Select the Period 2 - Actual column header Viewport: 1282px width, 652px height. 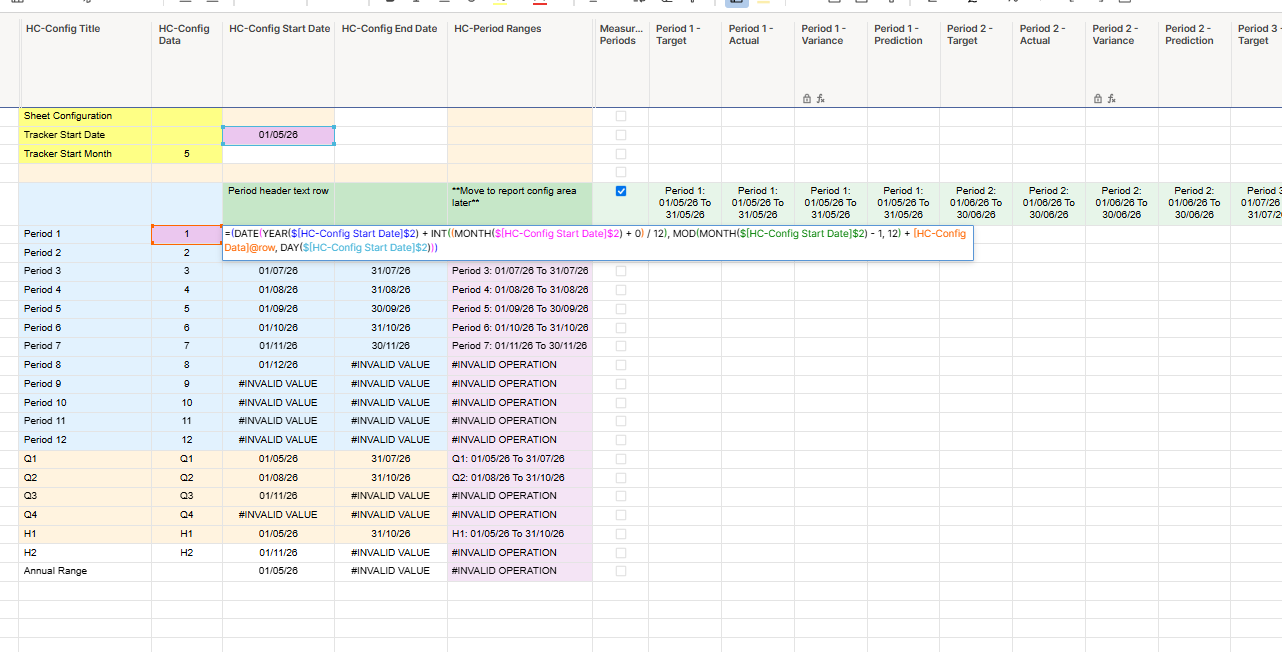1049,64
